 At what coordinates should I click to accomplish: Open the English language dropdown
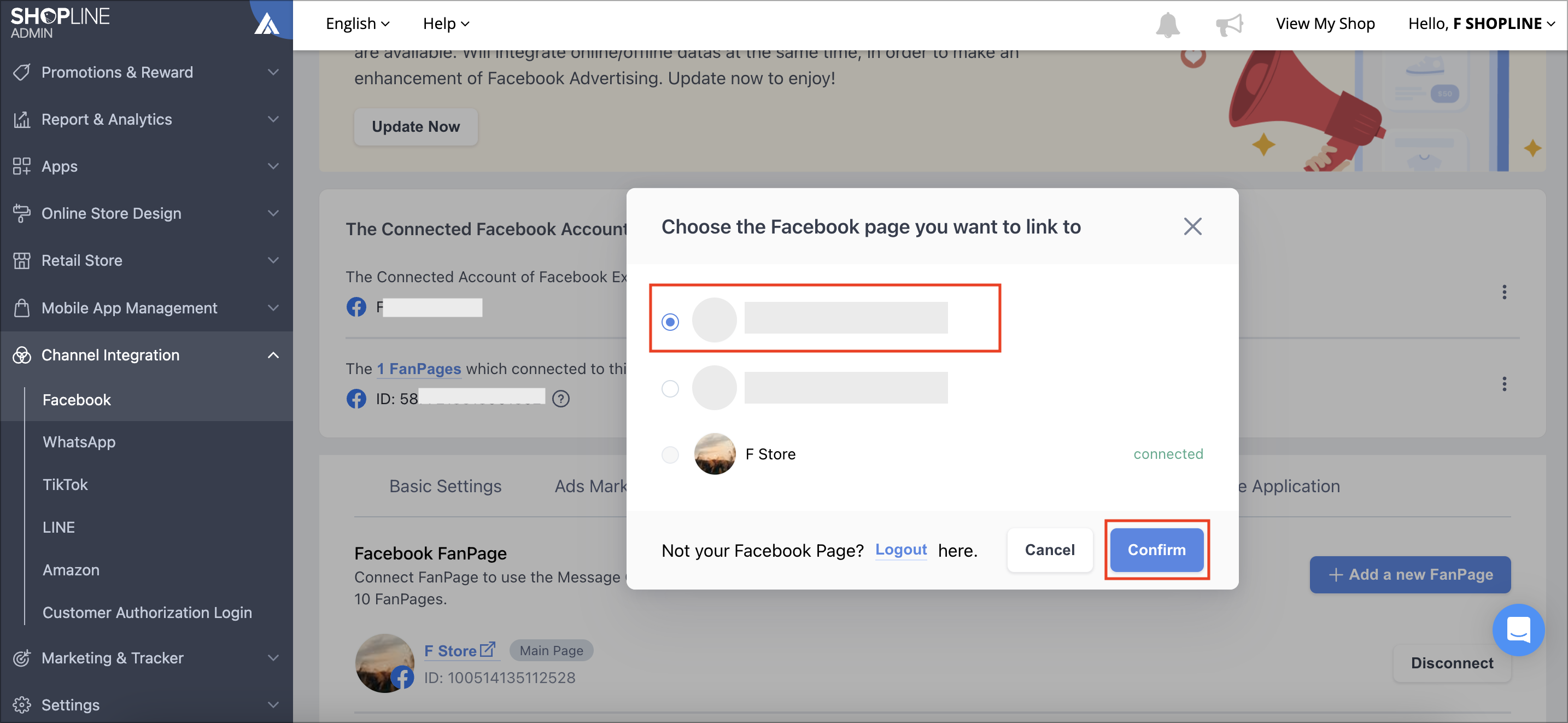coord(358,23)
